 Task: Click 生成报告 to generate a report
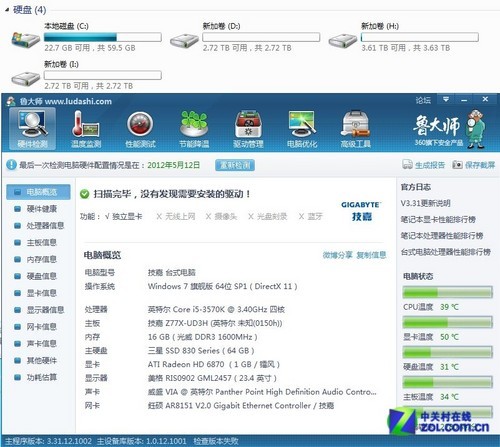point(424,165)
